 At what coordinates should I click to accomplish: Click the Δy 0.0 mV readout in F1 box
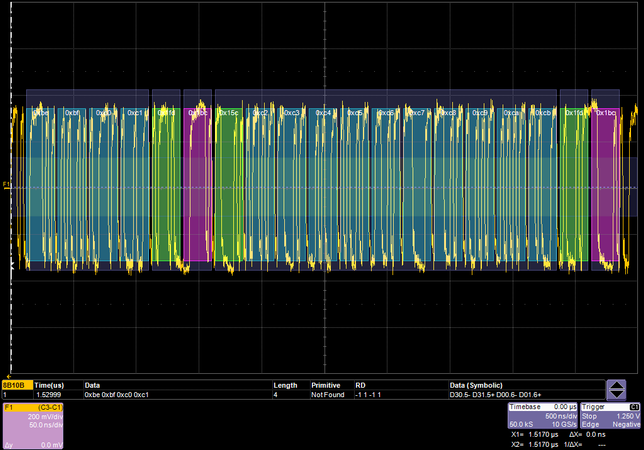34,445
